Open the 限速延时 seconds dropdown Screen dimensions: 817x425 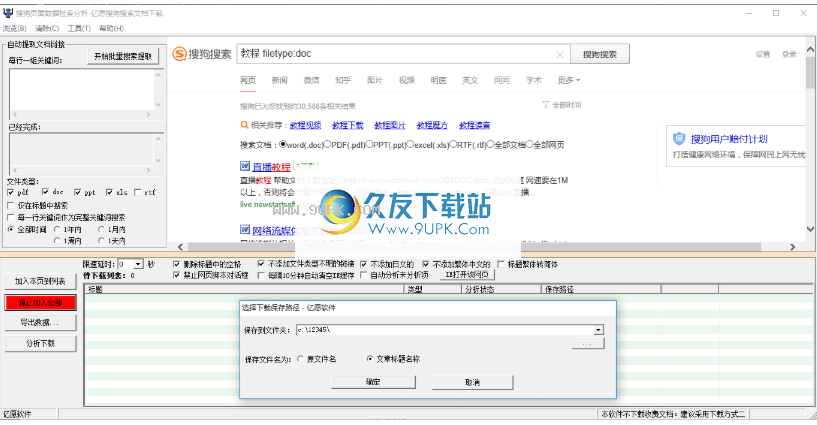[x=138, y=265]
